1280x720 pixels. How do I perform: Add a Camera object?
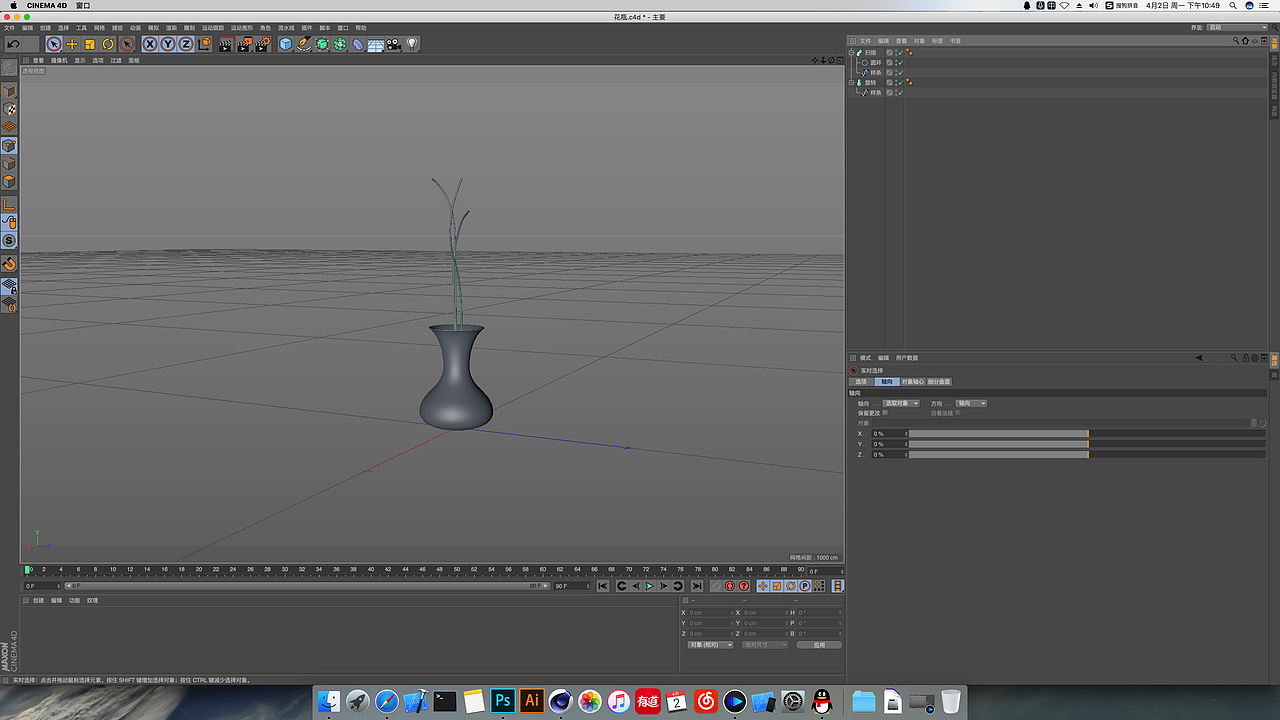[394, 44]
